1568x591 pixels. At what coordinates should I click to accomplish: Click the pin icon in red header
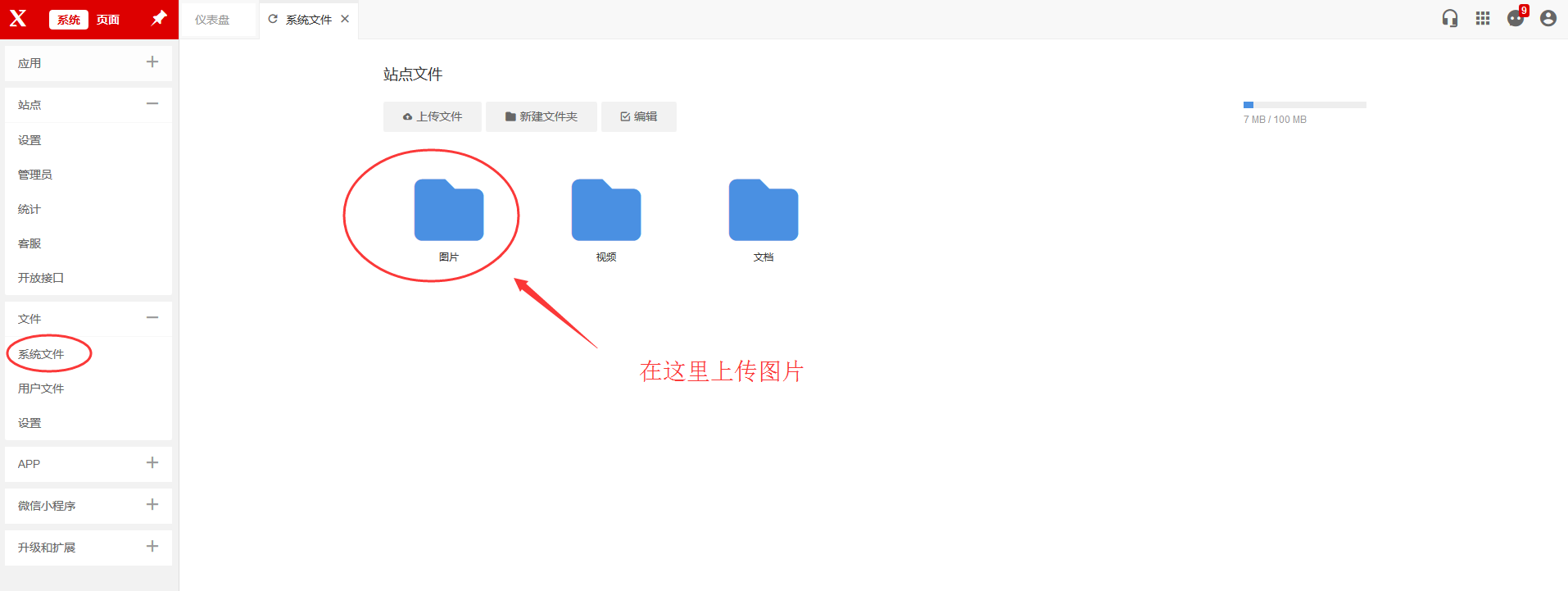(x=159, y=18)
